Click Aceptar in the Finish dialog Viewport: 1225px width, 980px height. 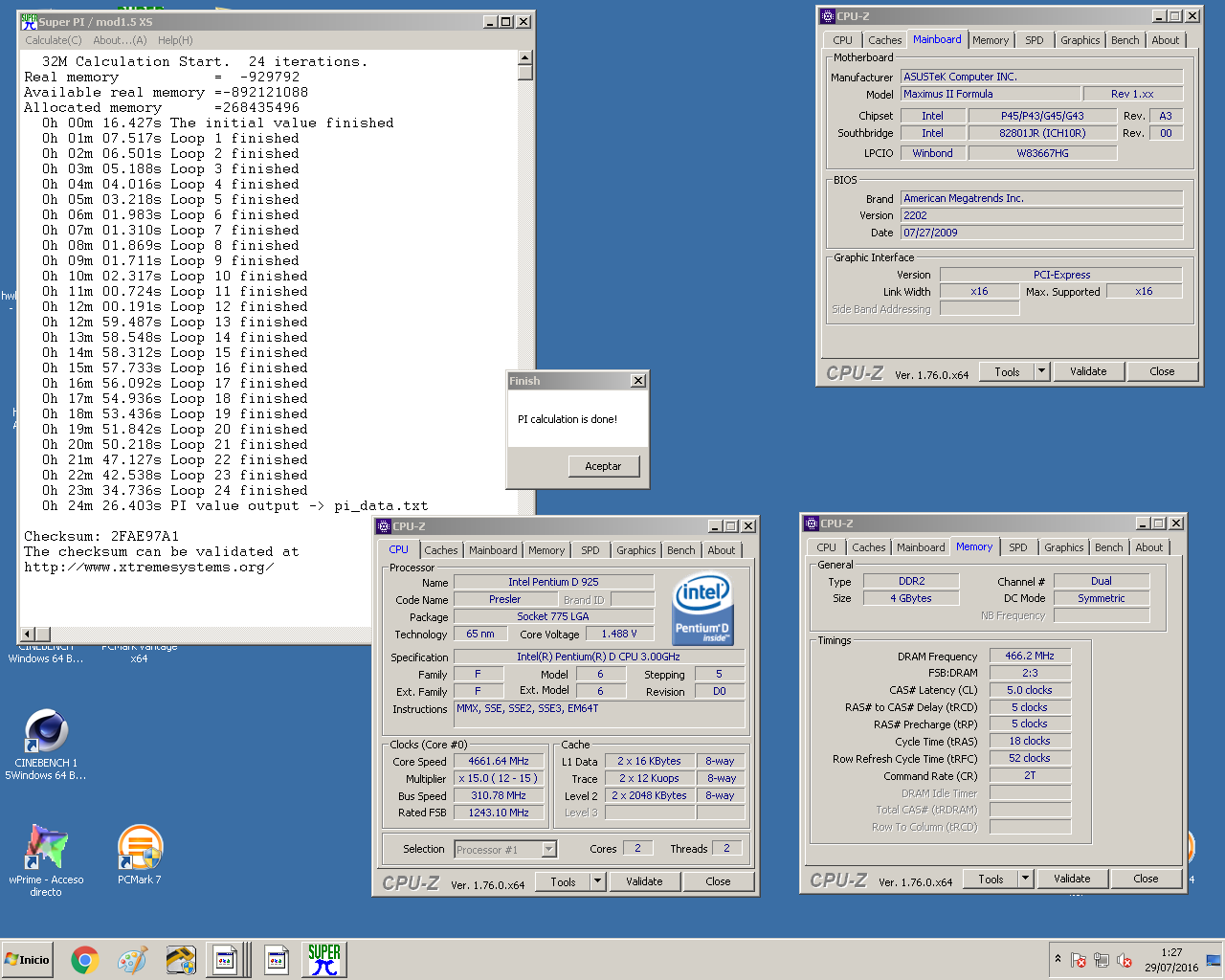(x=603, y=466)
